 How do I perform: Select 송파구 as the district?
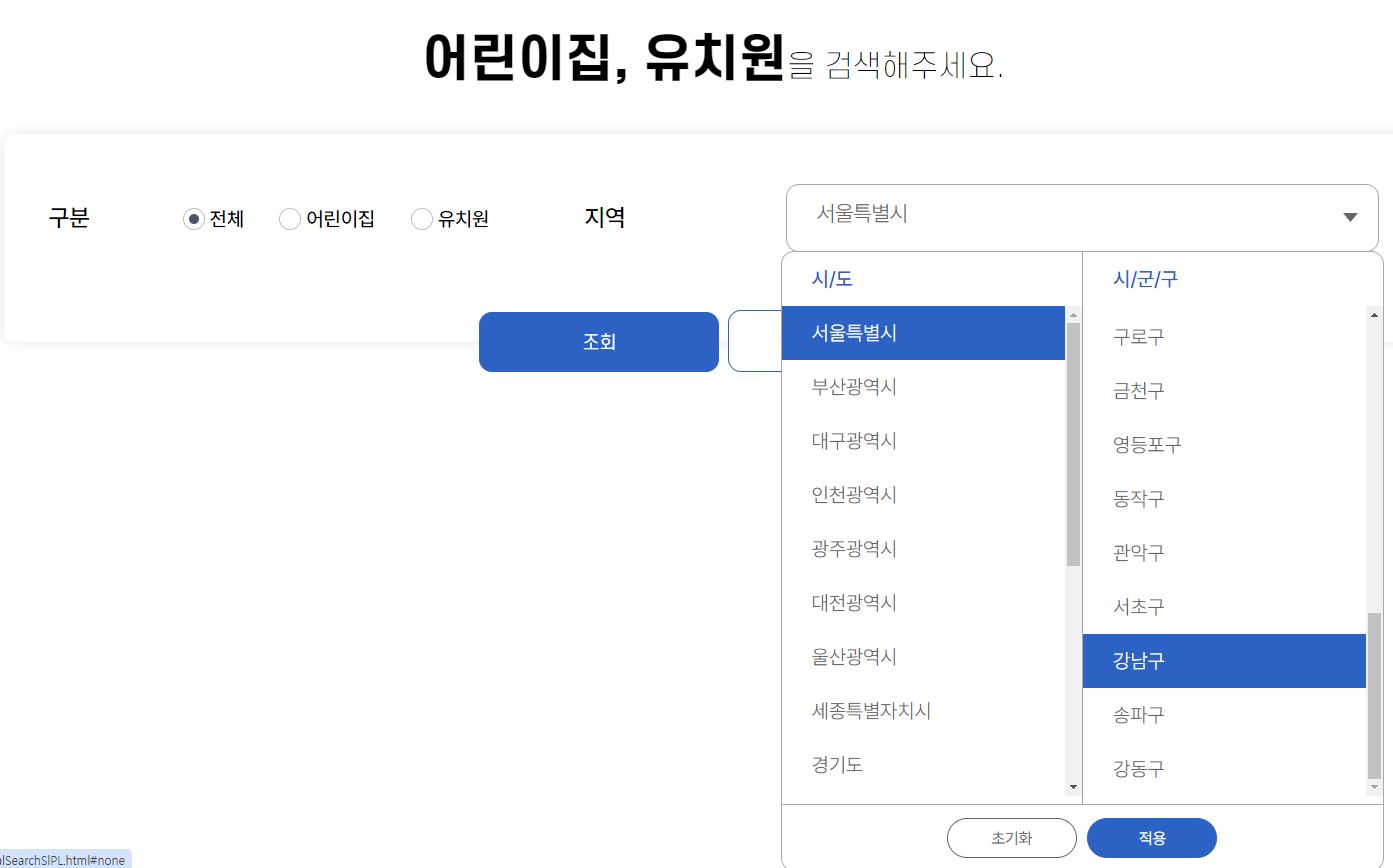click(1138, 714)
